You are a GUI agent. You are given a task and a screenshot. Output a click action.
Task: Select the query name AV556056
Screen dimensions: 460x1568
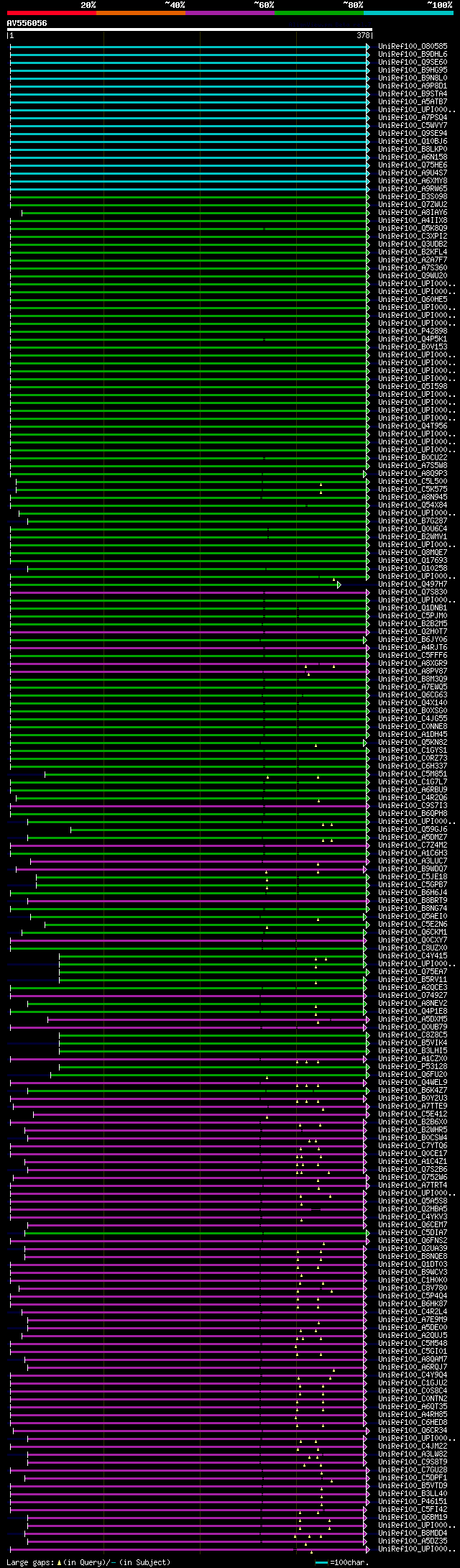(x=27, y=23)
